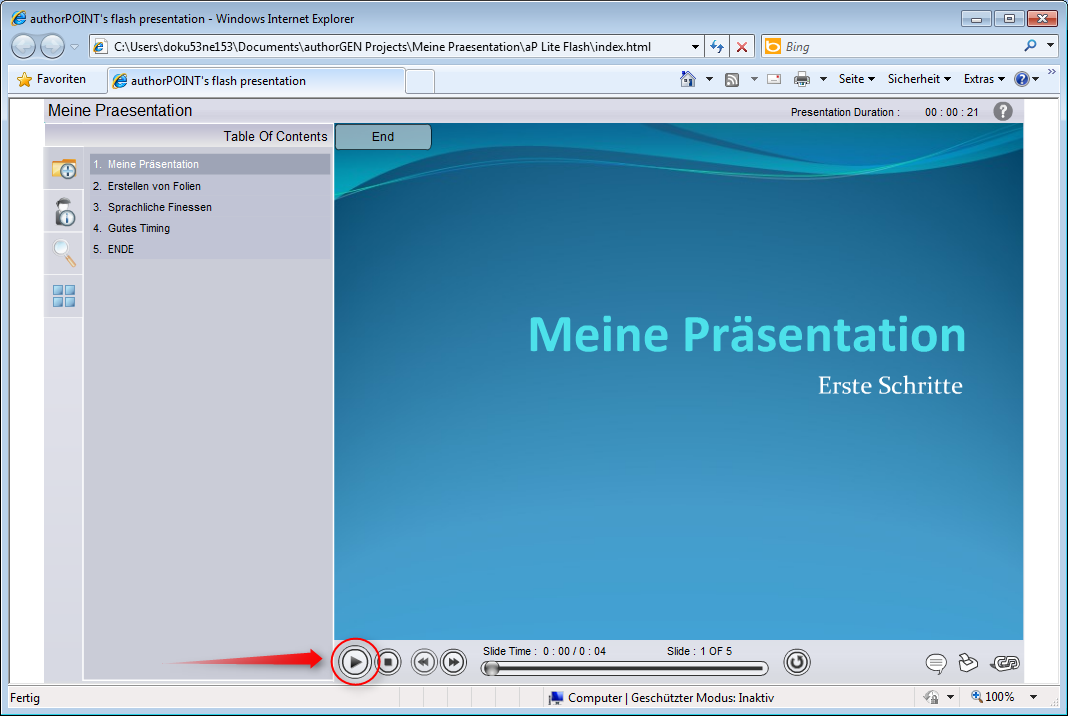Show the presenter info panel
The height and width of the screenshot is (716, 1068).
[x=63, y=212]
